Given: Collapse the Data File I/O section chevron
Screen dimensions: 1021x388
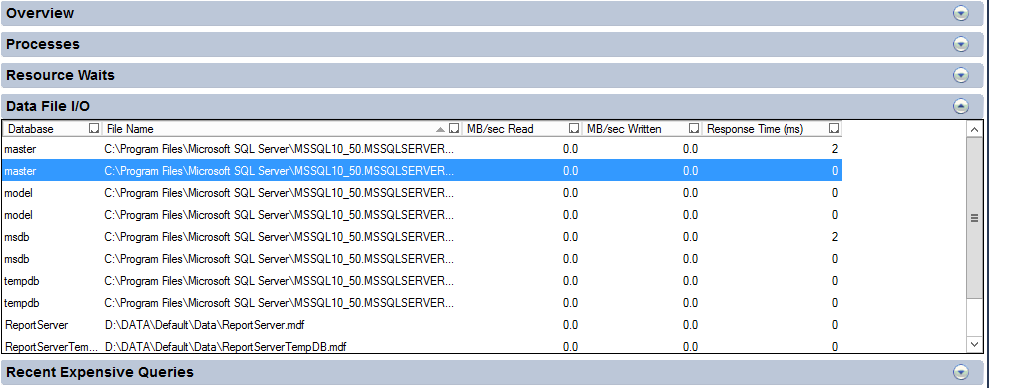Looking at the screenshot, I should point(960,106).
